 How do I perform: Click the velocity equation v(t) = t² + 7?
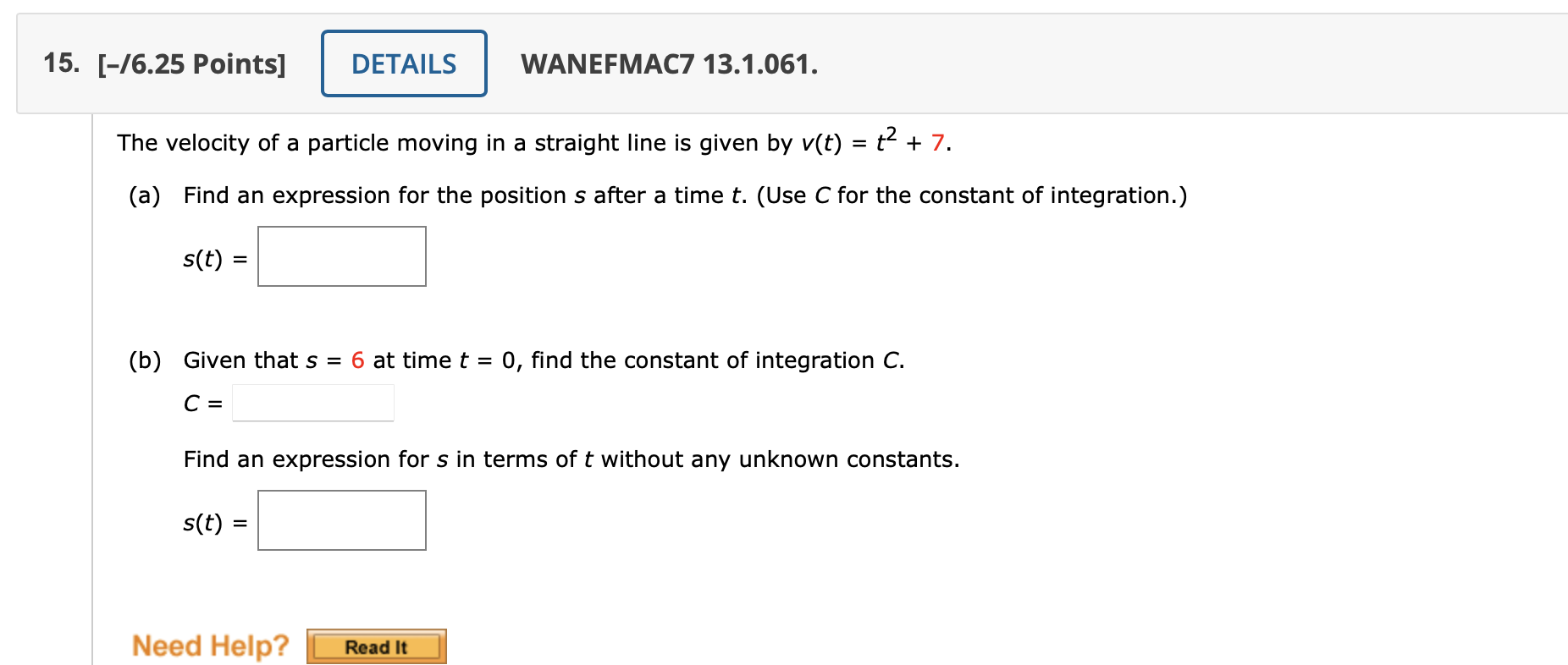(872, 140)
